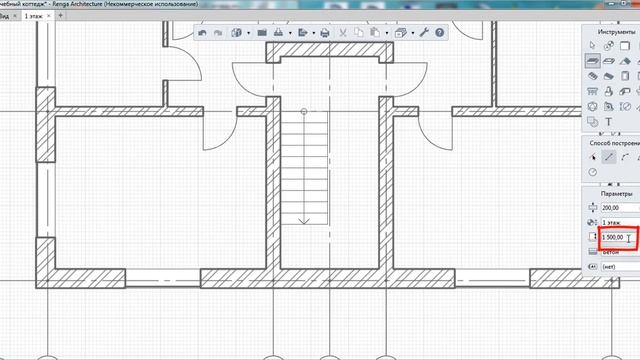Screen dimensions: 640x360
Task: Open the (нет) mark dropdown
Action: point(620,267)
